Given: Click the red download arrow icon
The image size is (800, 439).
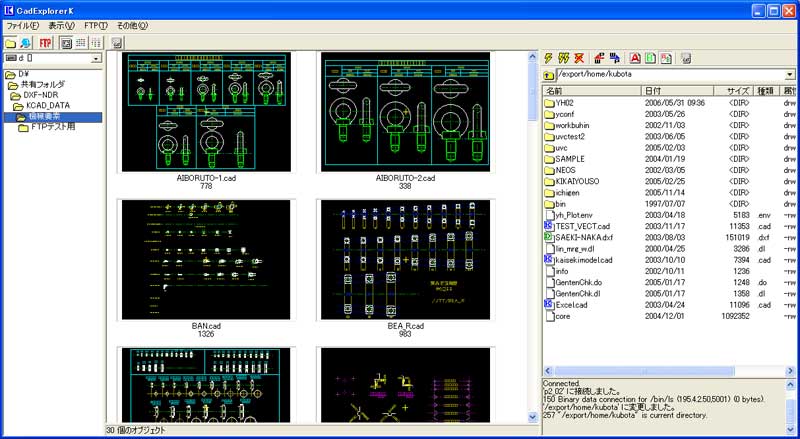Looking at the screenshot, I should [x=599, y=58].
